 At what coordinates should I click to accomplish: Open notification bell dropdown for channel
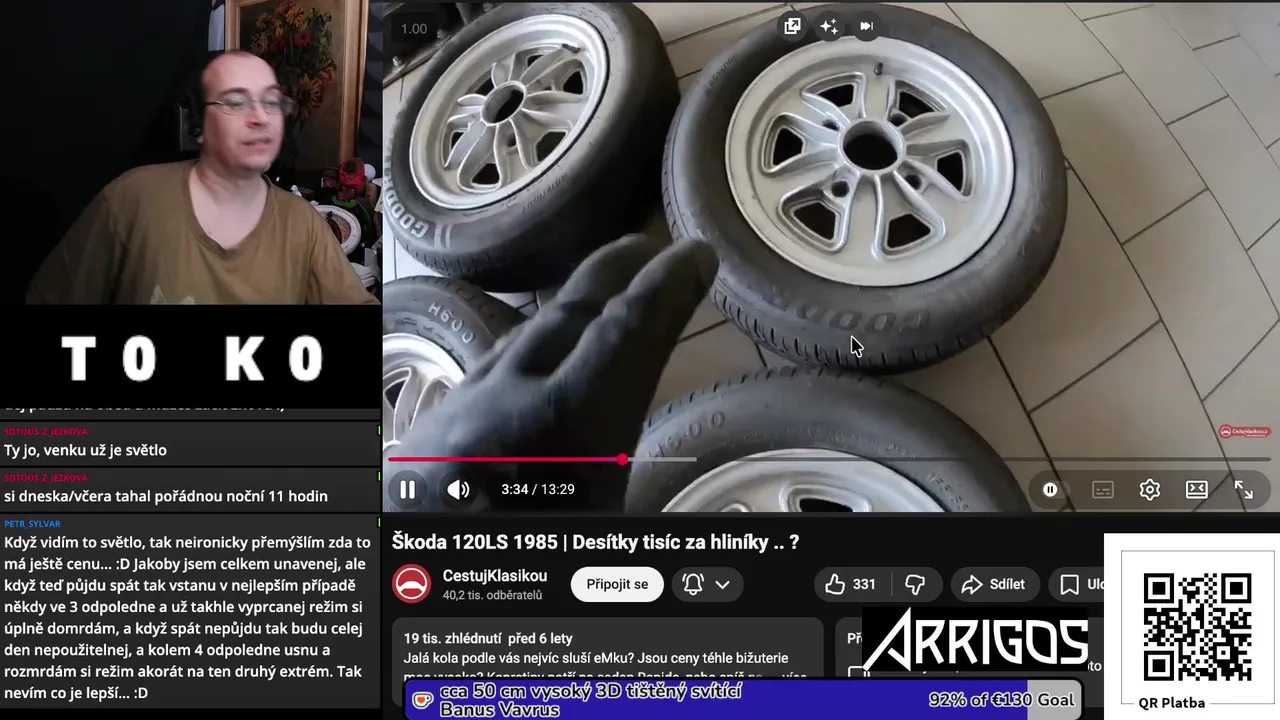706,584
